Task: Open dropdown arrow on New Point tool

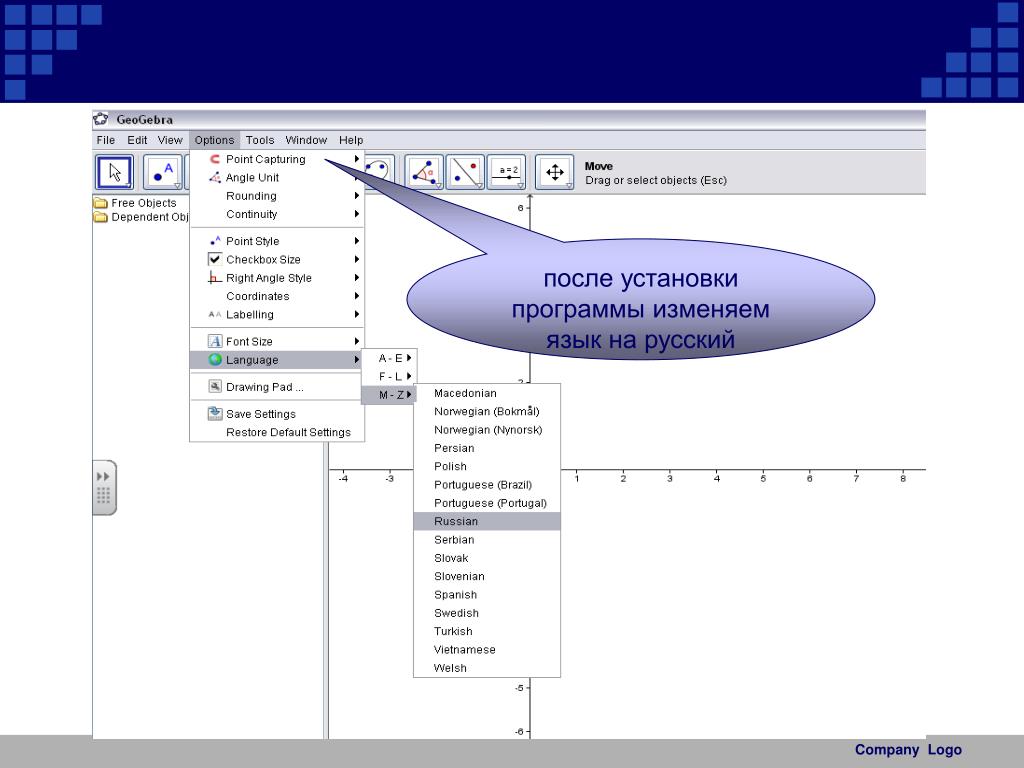Action: point(177,186)
